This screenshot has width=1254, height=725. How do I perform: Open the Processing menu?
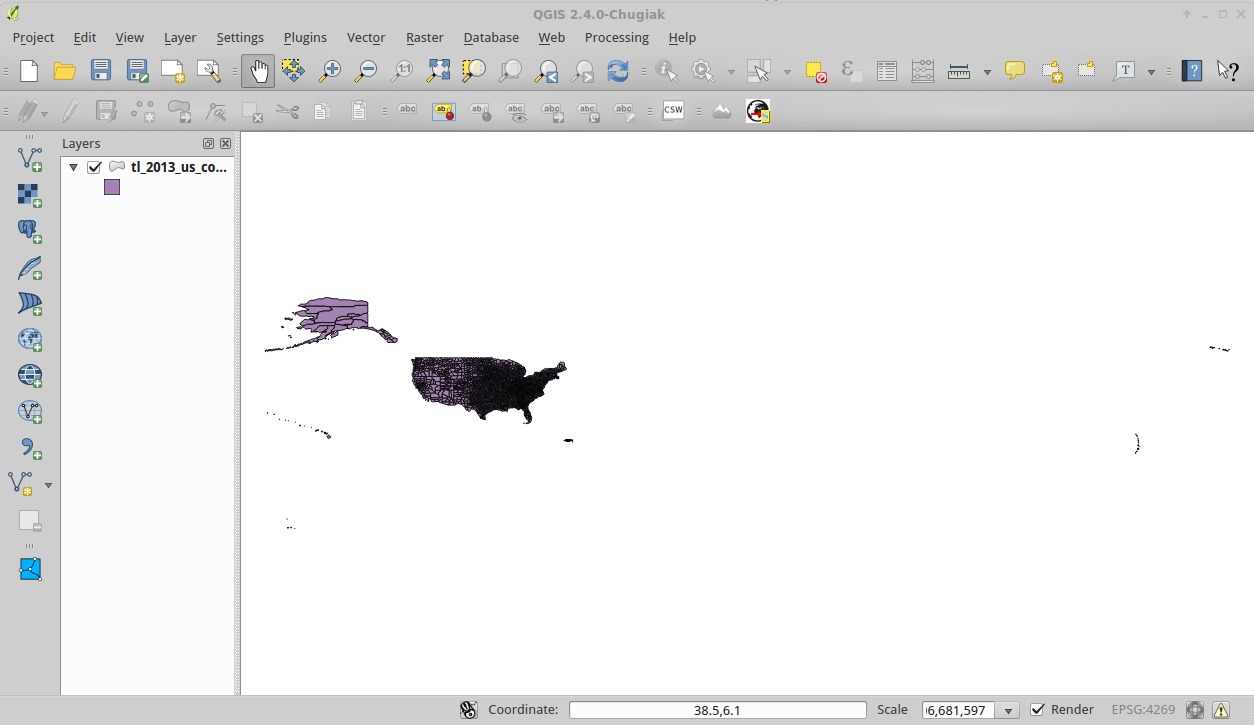click(x=616, y=37)
